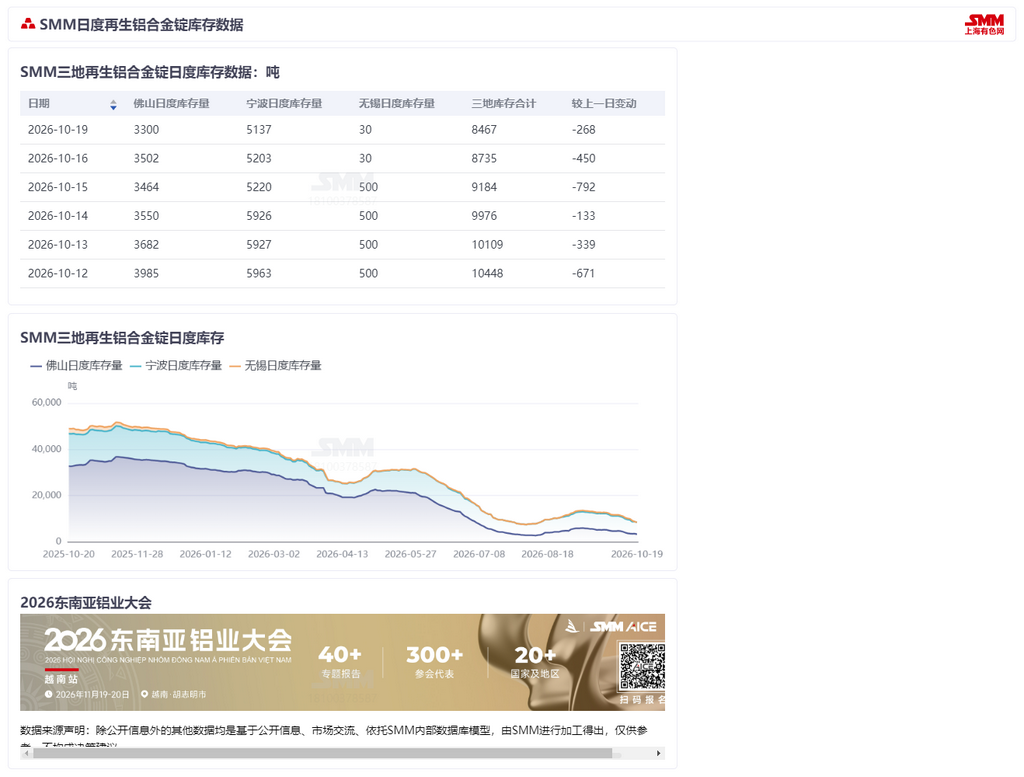Click Ningbo value 5220
This screenshot has height=777, width=1024.
(x=259, y=187)
